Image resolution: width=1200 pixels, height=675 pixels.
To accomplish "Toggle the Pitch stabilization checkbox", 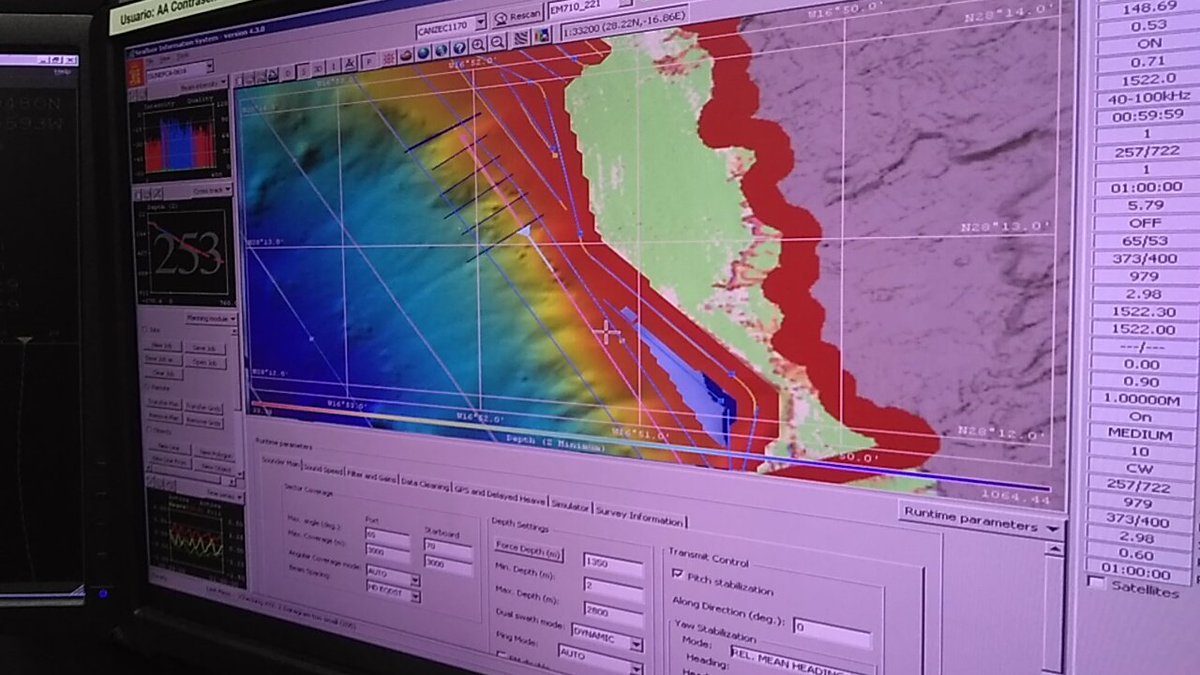I will [x=680, y=574].
